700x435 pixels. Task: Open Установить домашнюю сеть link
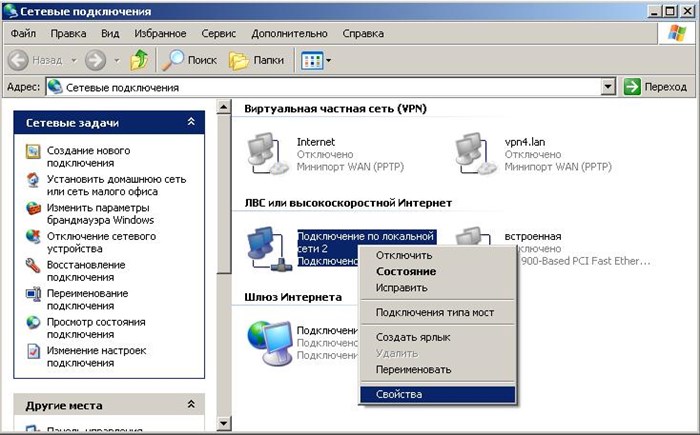point(116,185)
